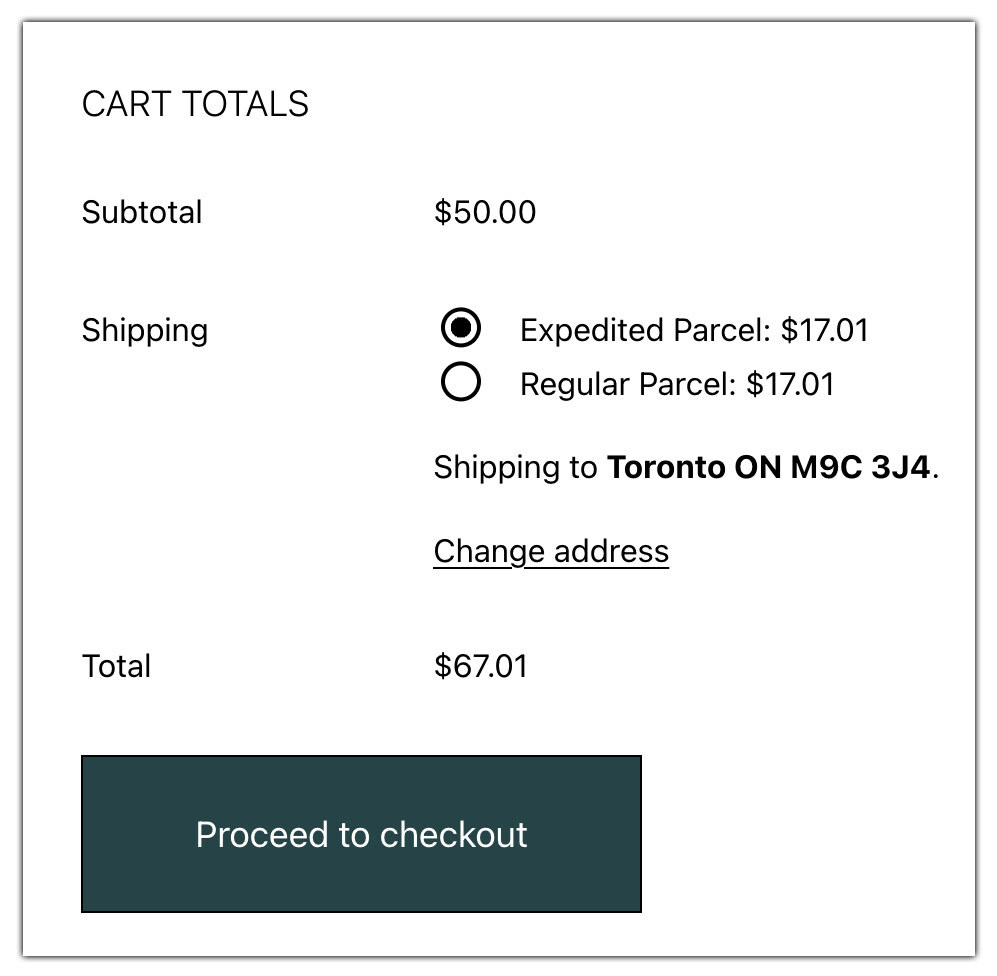Image resolution: width=997 pixels, height=976 pixels.
Task: Click the $67.01 total value
Action: tap(481, 666)
